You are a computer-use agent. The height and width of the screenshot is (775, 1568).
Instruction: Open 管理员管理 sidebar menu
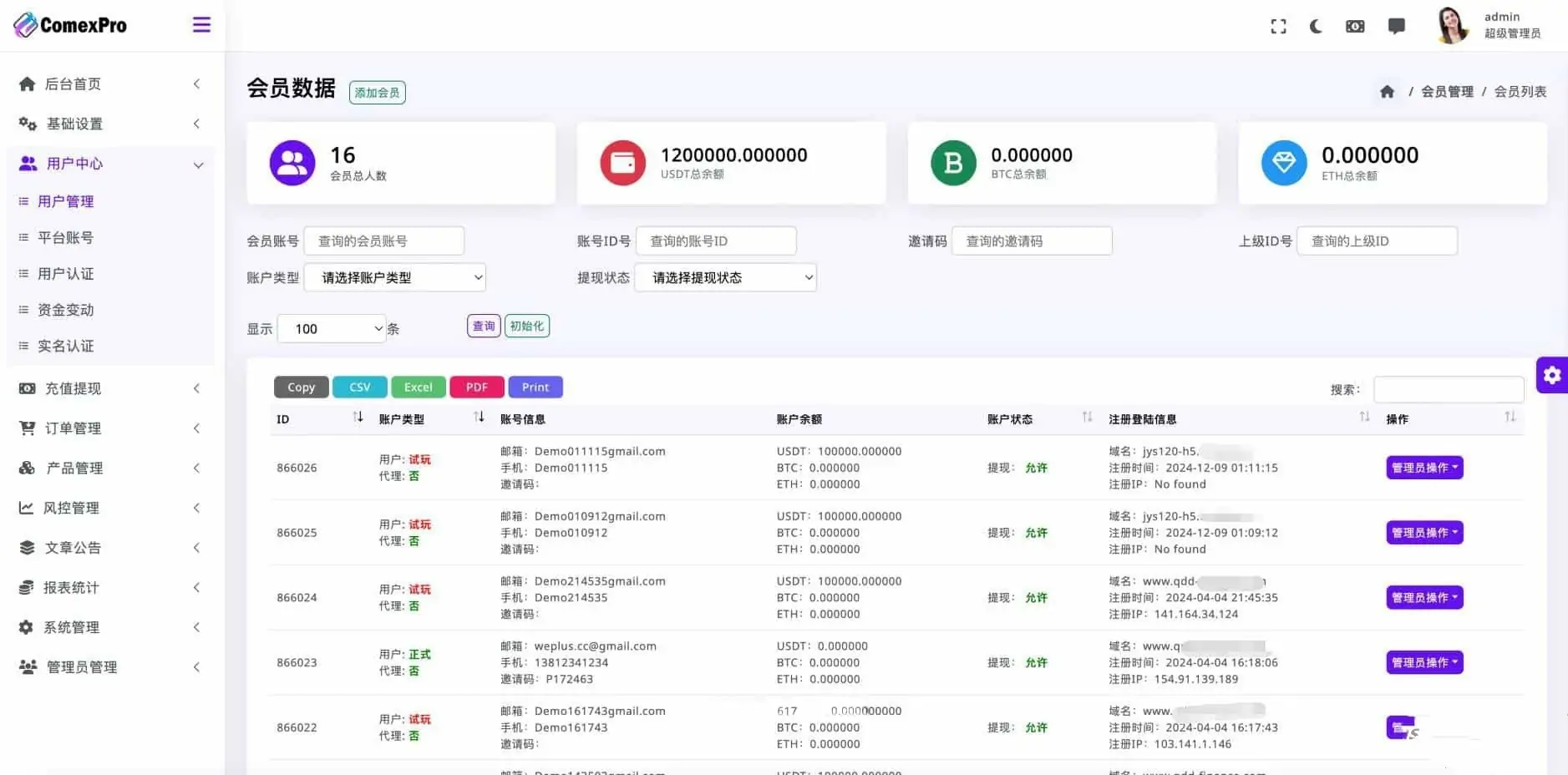pyautogui.click(x=110, y=667)
